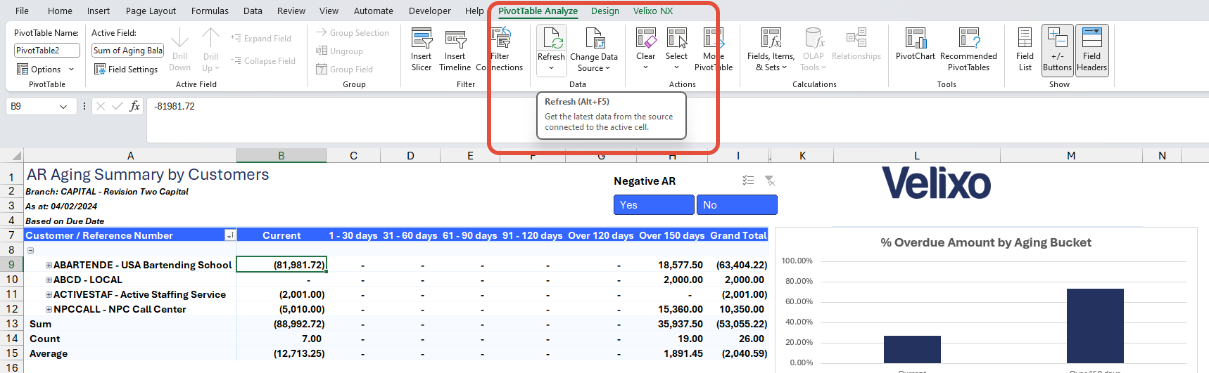Open Refresh dropdown arrow
Image resolution: width=1209 pixels, height=373 pixels.
[x=551, y=69]
